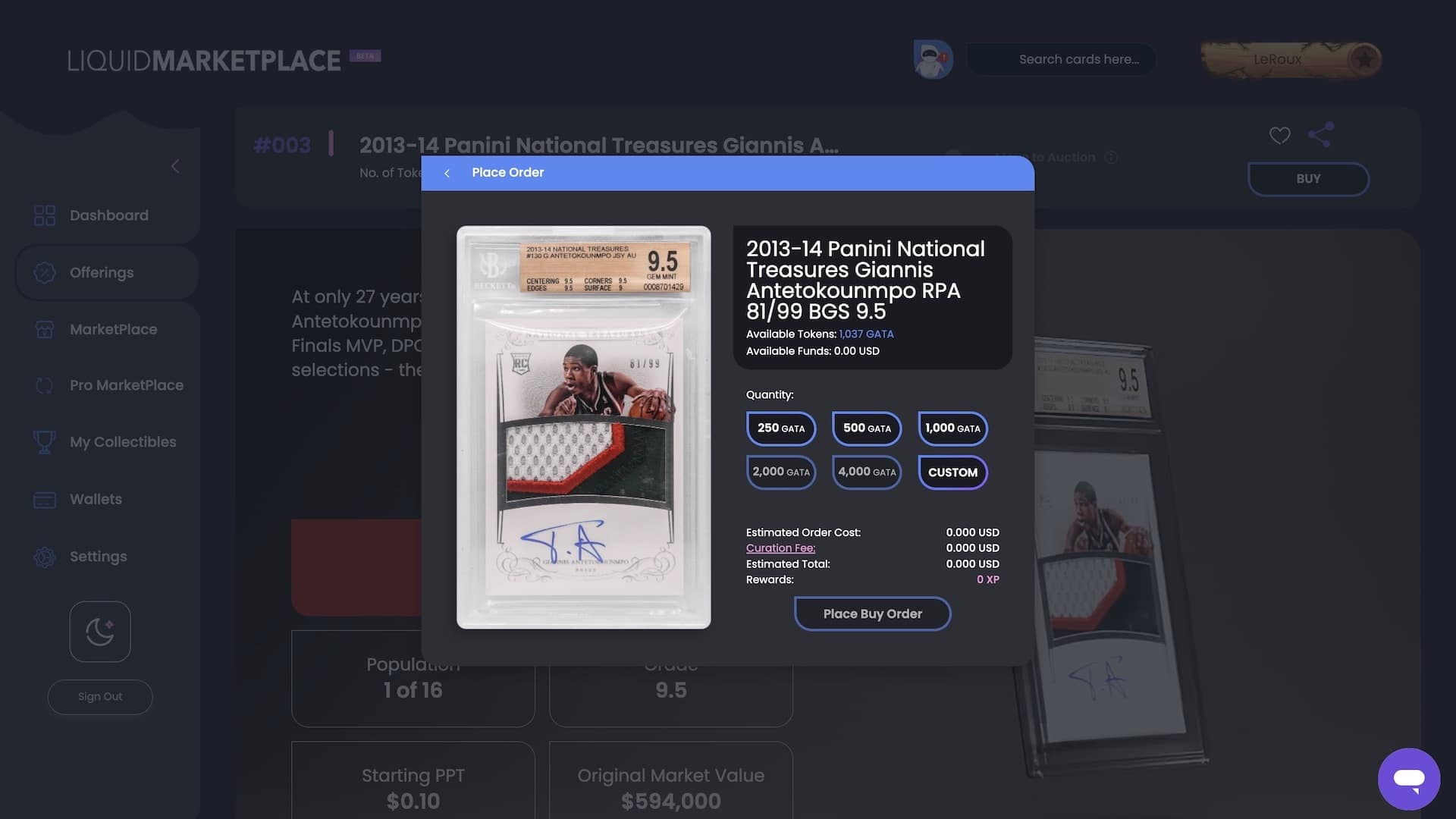1456x819 pixels.
Task: Click the Giannis card image in the dialog
Action: click(583, 427)
